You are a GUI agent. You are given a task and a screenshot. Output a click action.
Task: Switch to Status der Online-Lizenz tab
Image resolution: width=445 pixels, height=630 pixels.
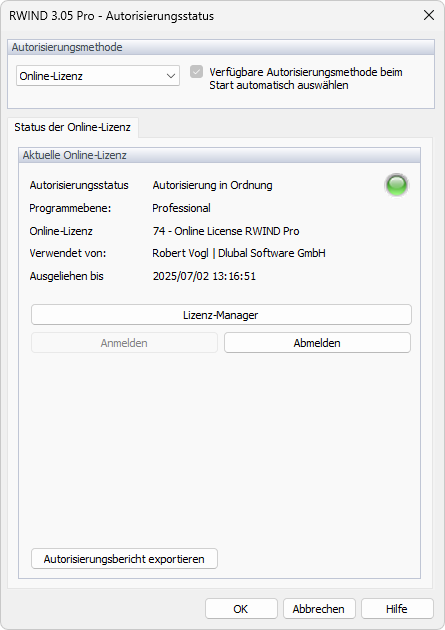pos(73,127)
